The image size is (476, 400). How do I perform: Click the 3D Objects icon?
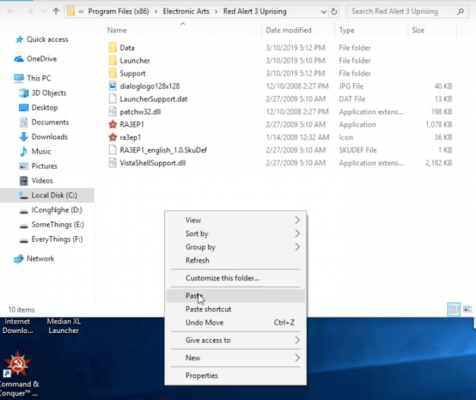(x=24, y=93)
